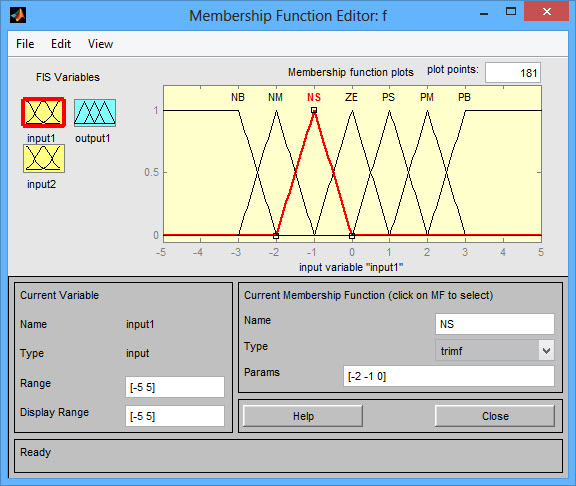Open the File menu
Image resolution: width=576 pixels, height=486 pixels.
pos(25,44)
